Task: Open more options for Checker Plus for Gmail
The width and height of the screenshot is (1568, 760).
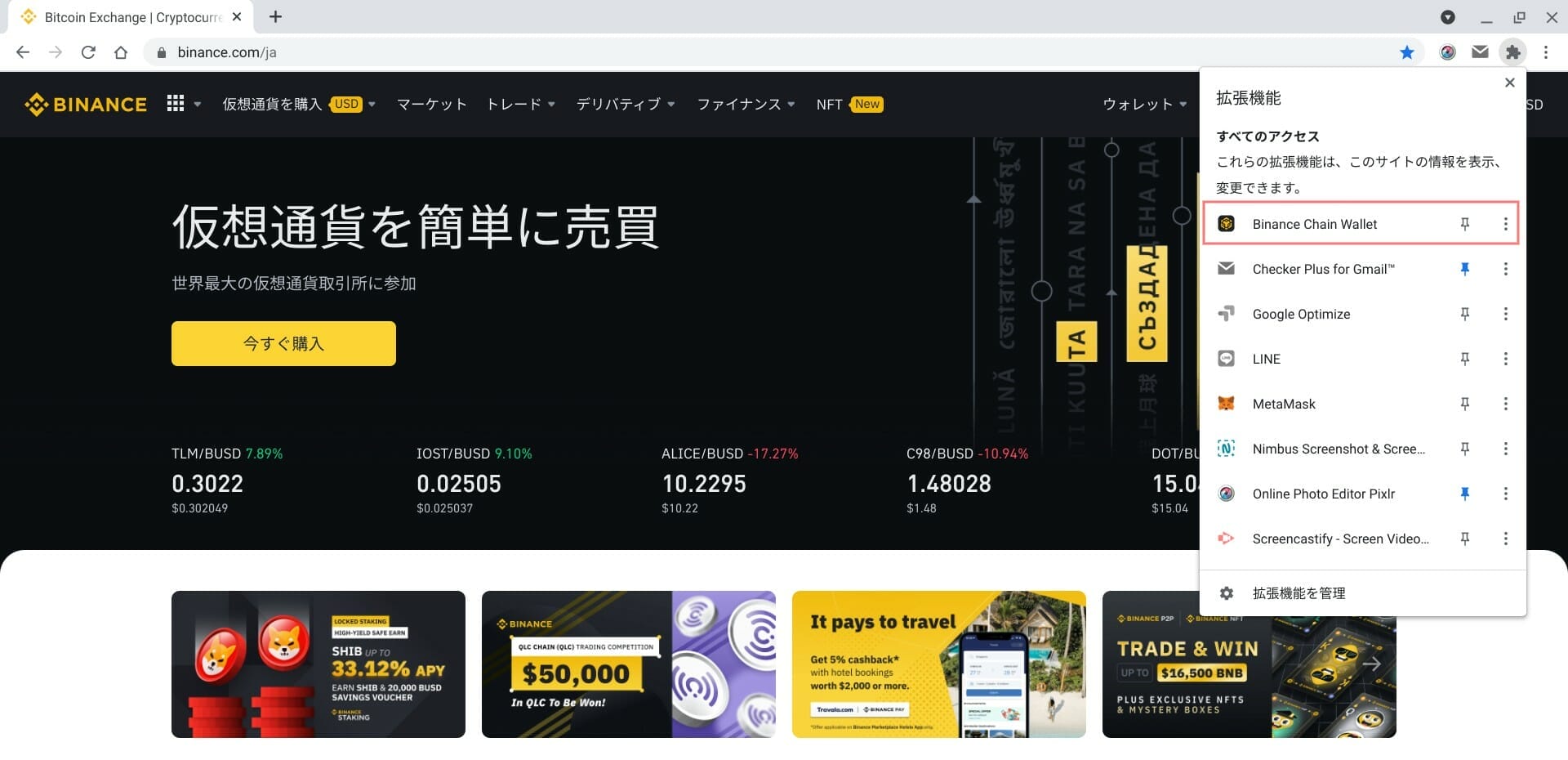Action: coord(1506,269)
